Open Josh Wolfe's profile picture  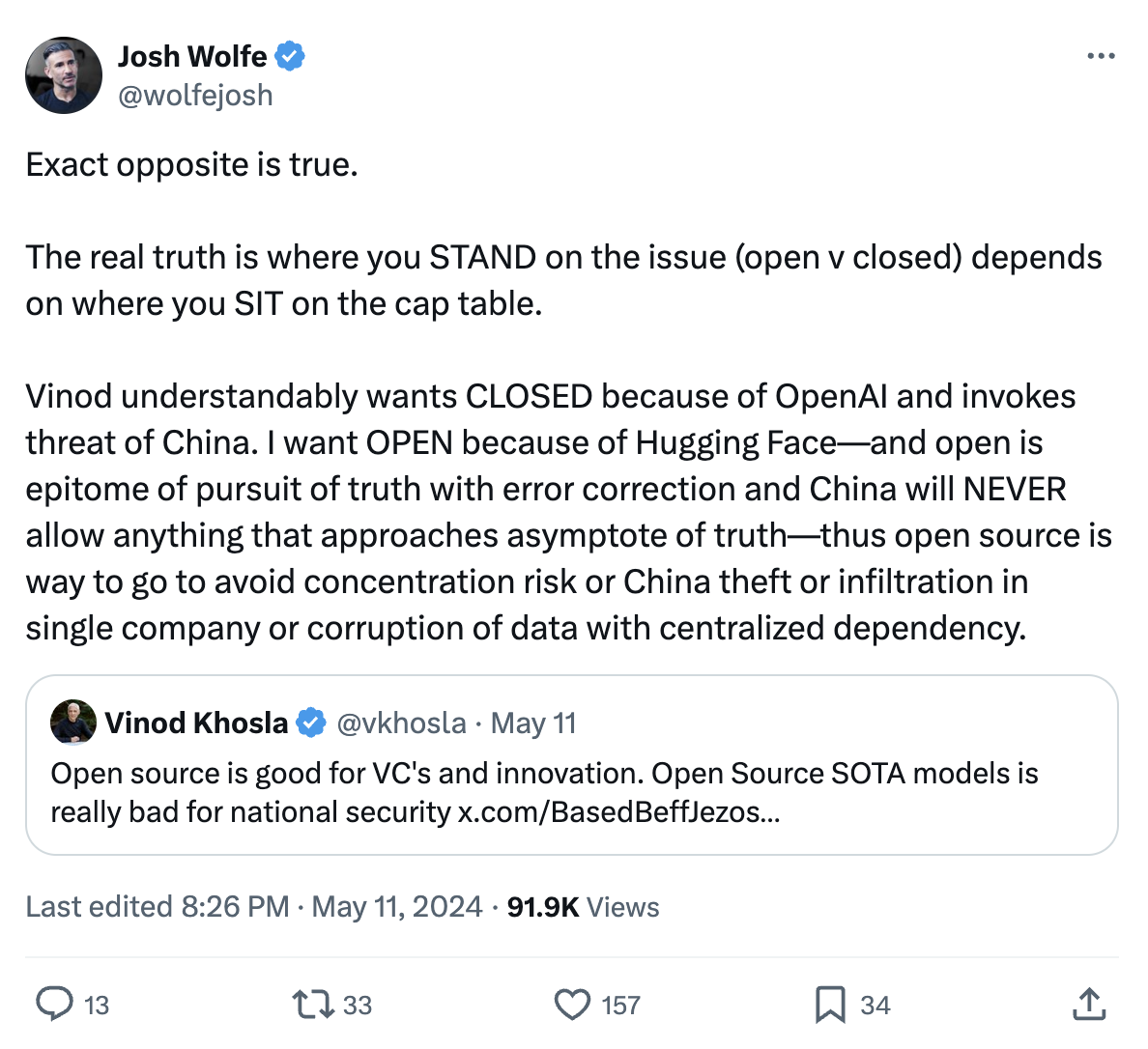pos(64,75)
